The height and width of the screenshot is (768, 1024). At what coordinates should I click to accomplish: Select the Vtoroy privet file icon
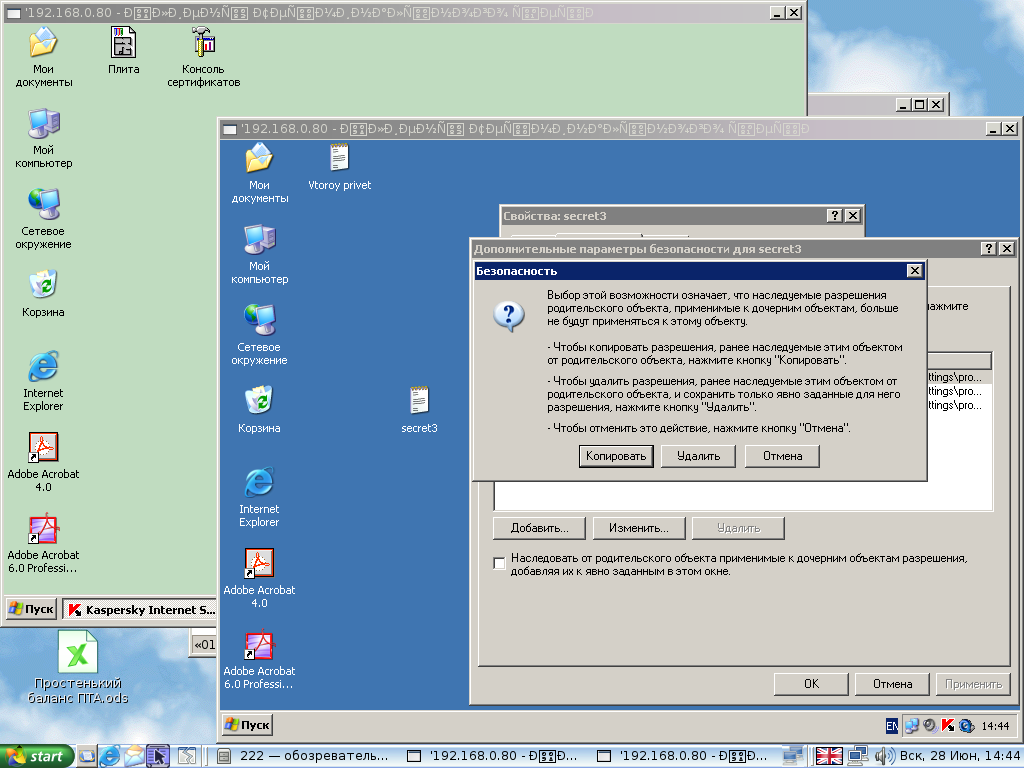pos(340,159)
